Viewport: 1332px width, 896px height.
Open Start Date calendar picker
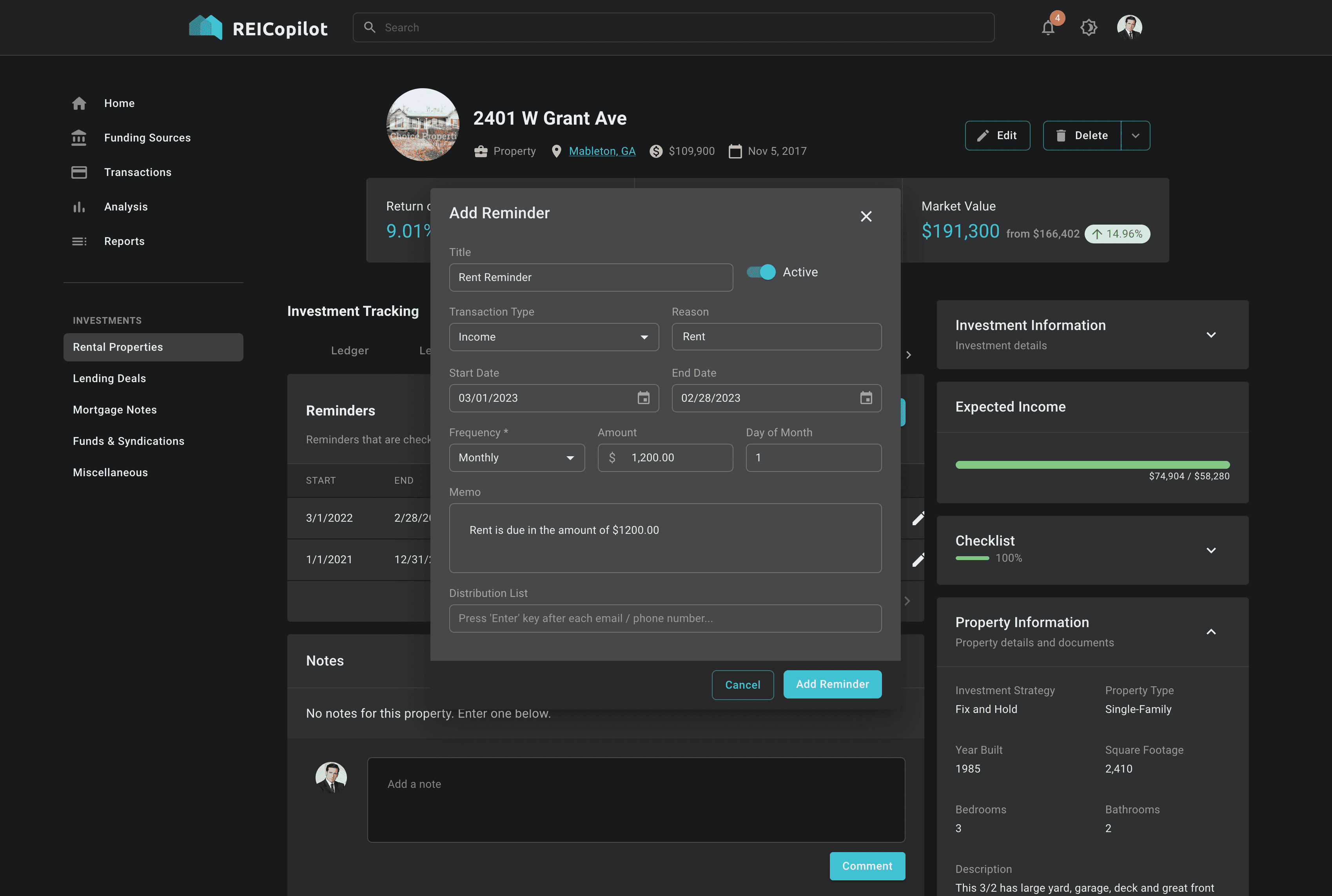point(643,398)
